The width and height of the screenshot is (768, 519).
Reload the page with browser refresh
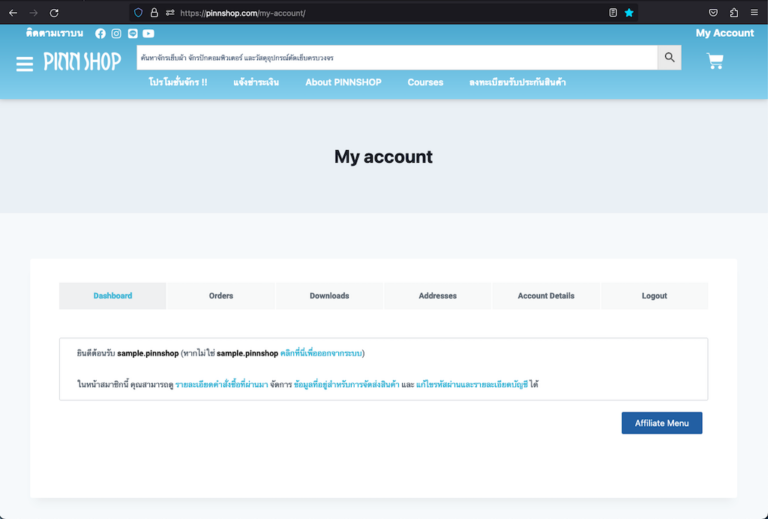click(x=54, y=13)
